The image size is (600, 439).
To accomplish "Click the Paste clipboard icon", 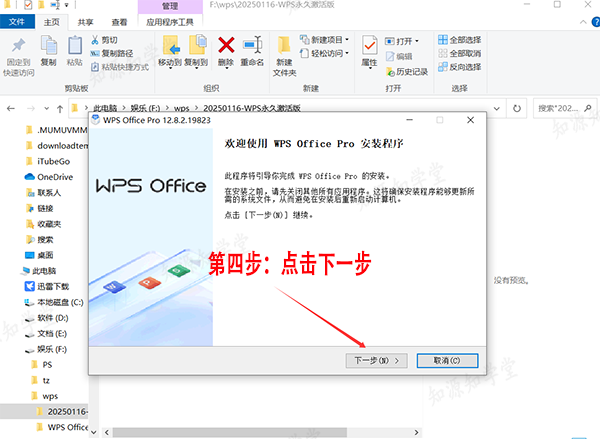I will coord(75,45).
